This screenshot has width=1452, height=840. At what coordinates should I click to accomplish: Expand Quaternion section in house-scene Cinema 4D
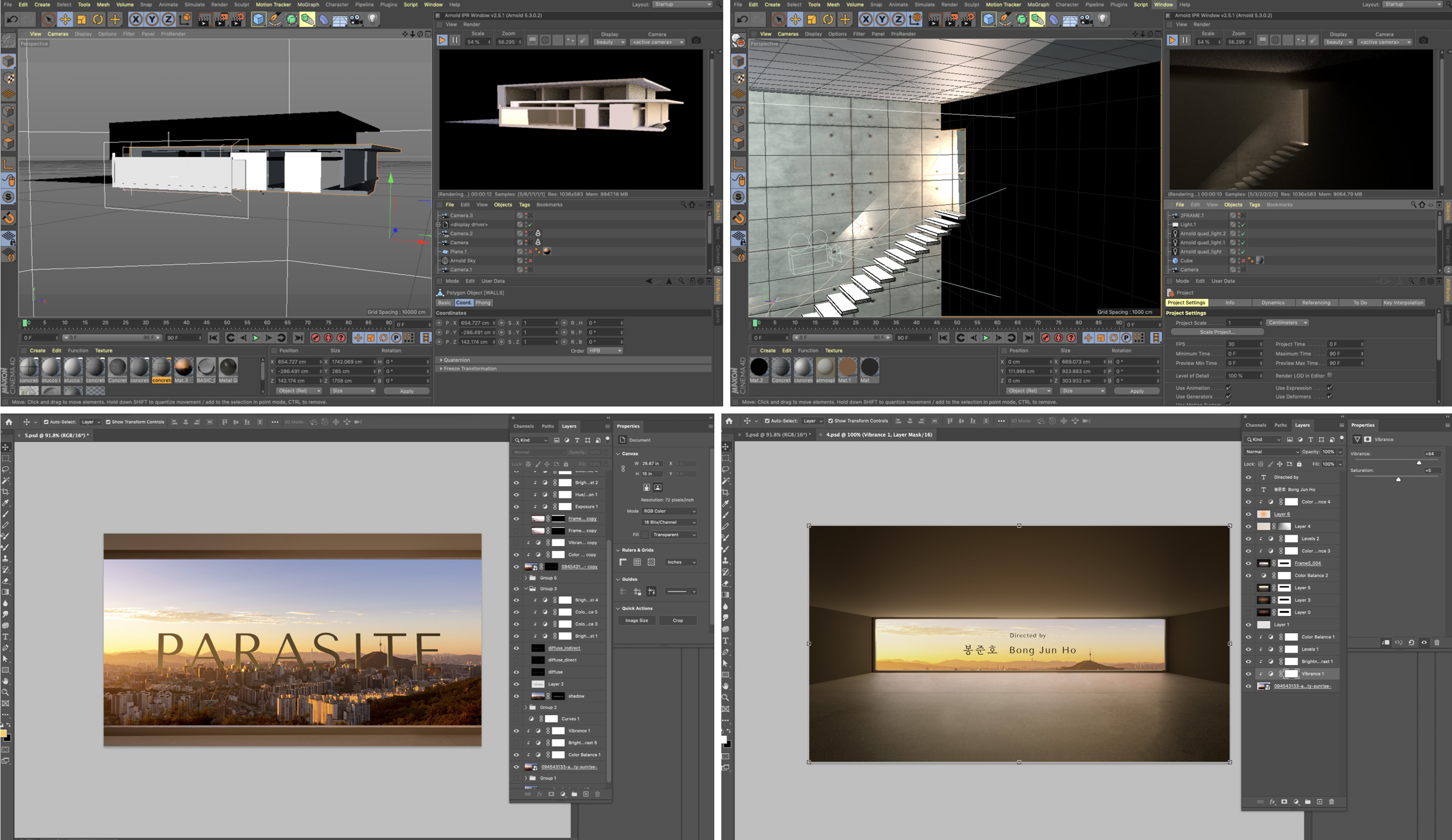pos(573,360)
